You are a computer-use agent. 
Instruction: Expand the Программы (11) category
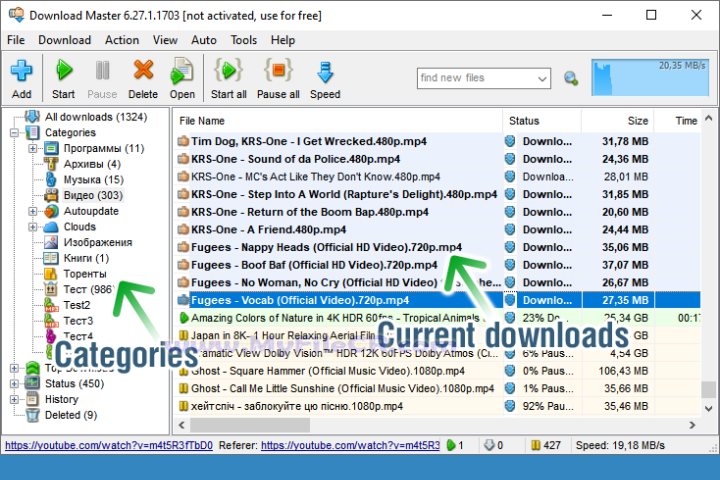[33, 148]
